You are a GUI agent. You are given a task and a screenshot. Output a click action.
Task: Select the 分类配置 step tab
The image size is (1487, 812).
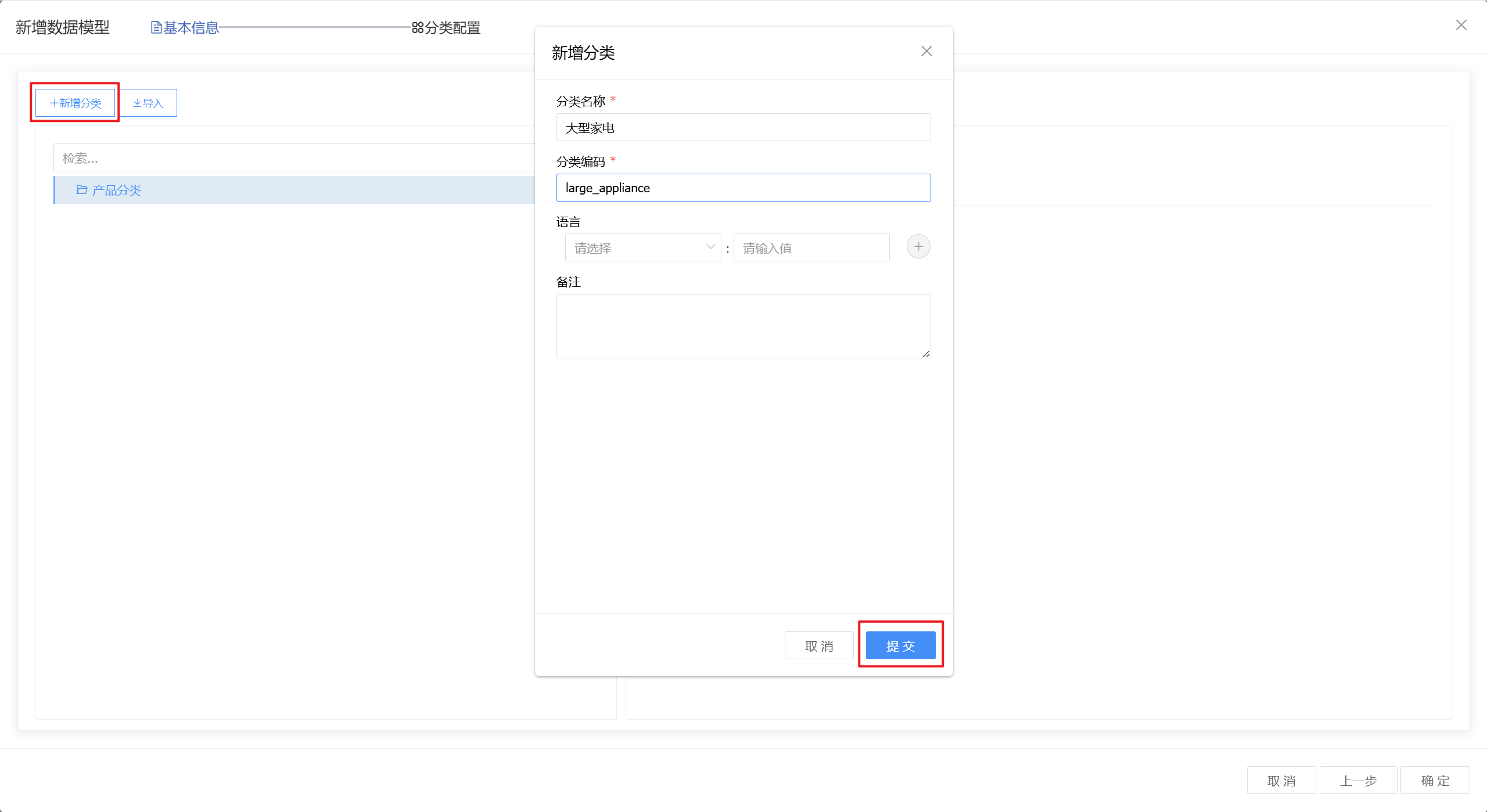452,27
